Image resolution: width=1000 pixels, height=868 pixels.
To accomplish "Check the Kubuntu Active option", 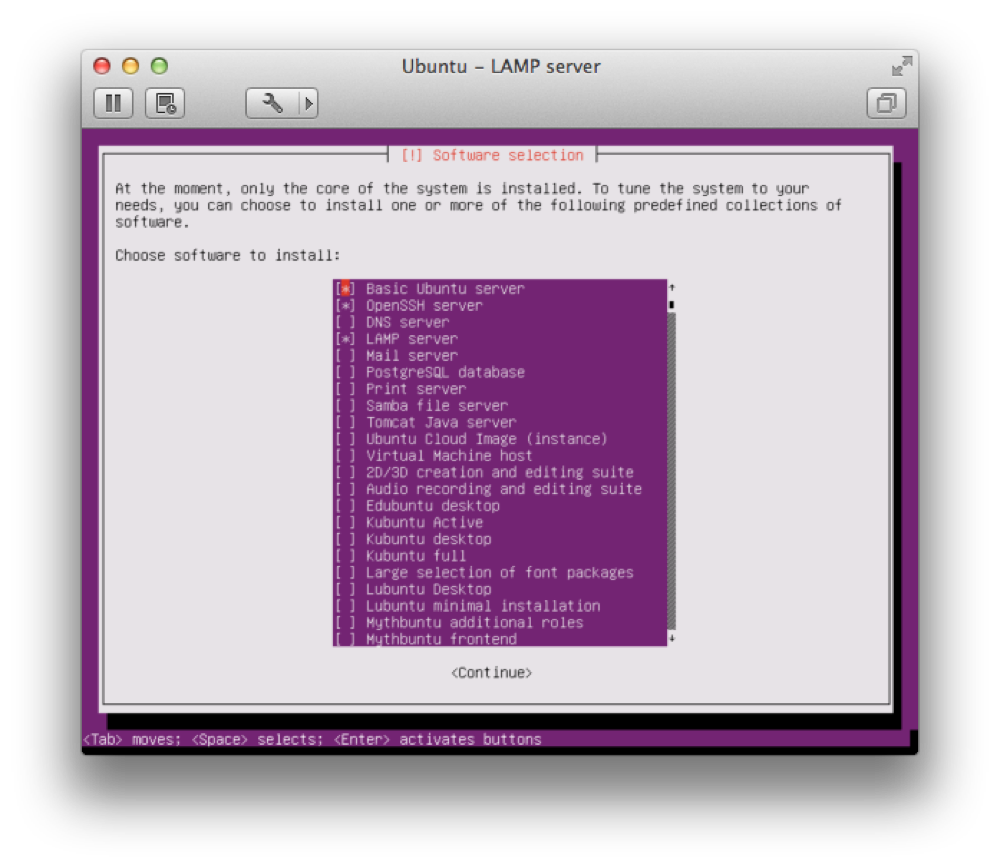I will [x=346, y=522].
